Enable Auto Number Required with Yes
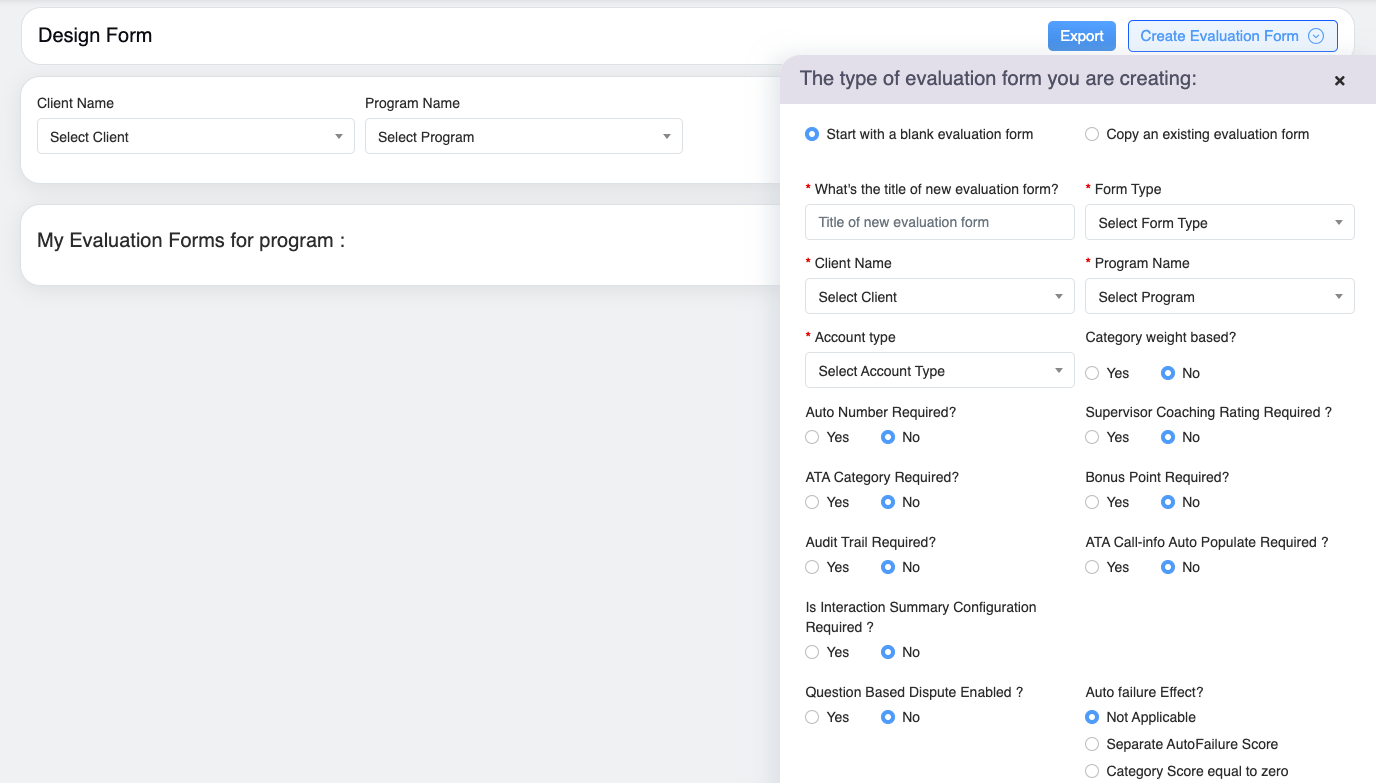1376x783 pixels. pos(812,437)
